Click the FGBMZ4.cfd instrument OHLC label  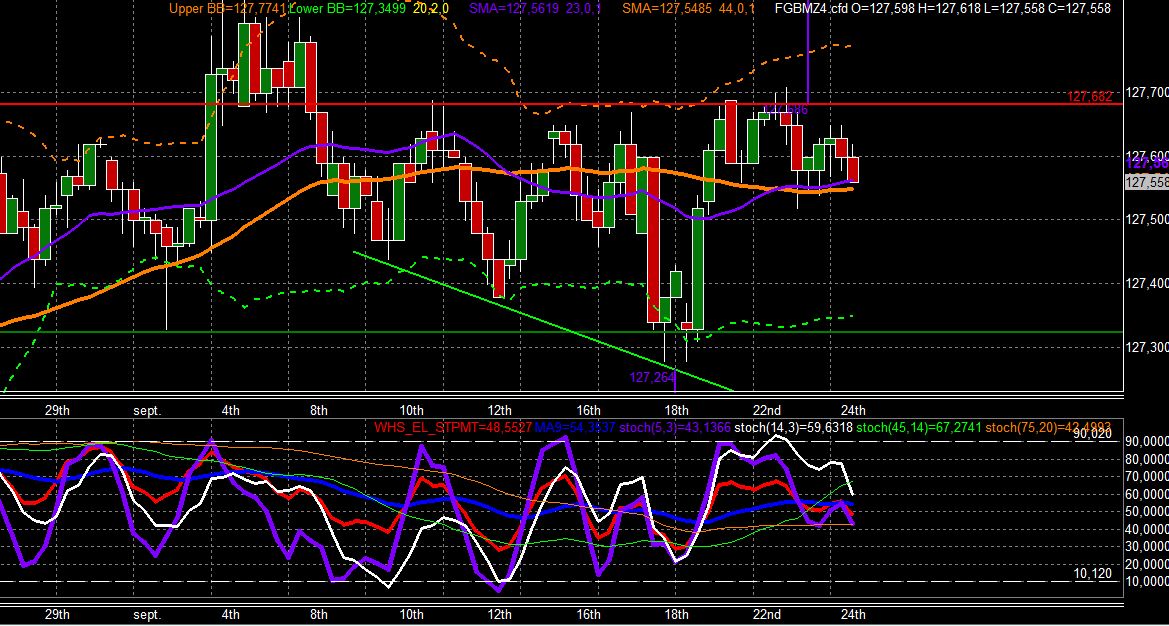click(x=942, y=9)
